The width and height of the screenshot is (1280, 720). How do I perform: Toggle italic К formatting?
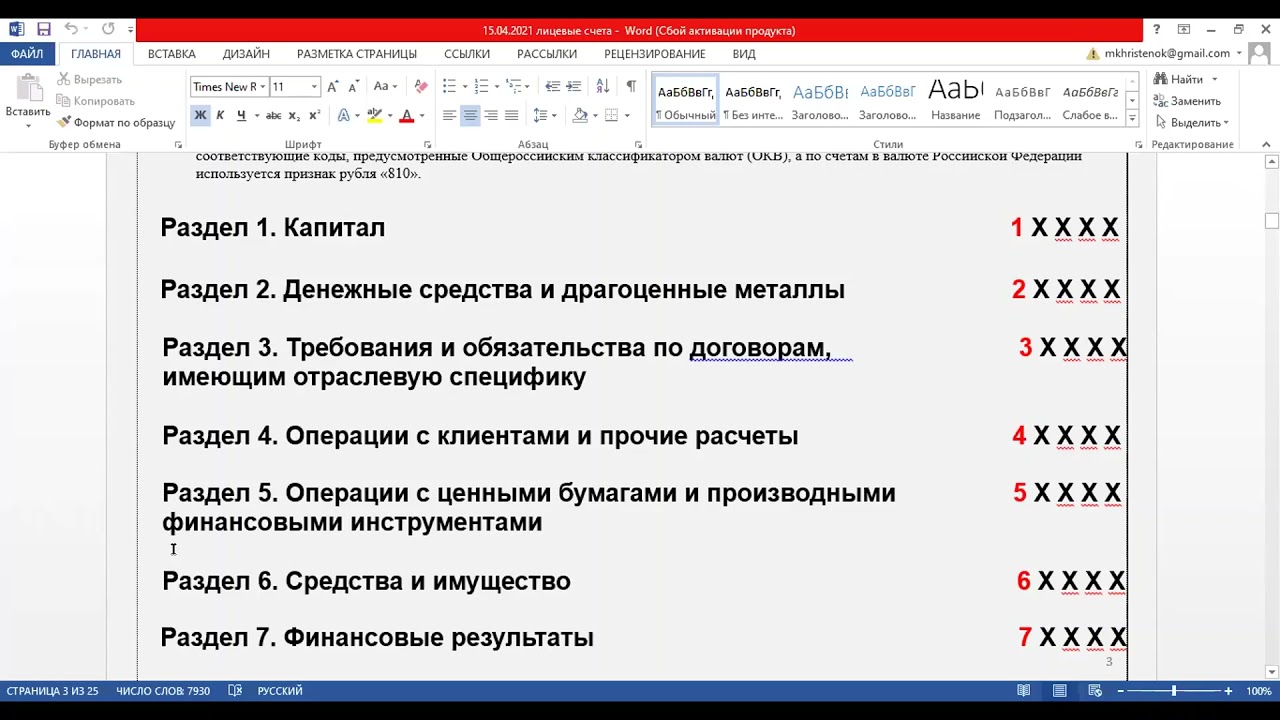pyautogui.click(x=220, y=116)
